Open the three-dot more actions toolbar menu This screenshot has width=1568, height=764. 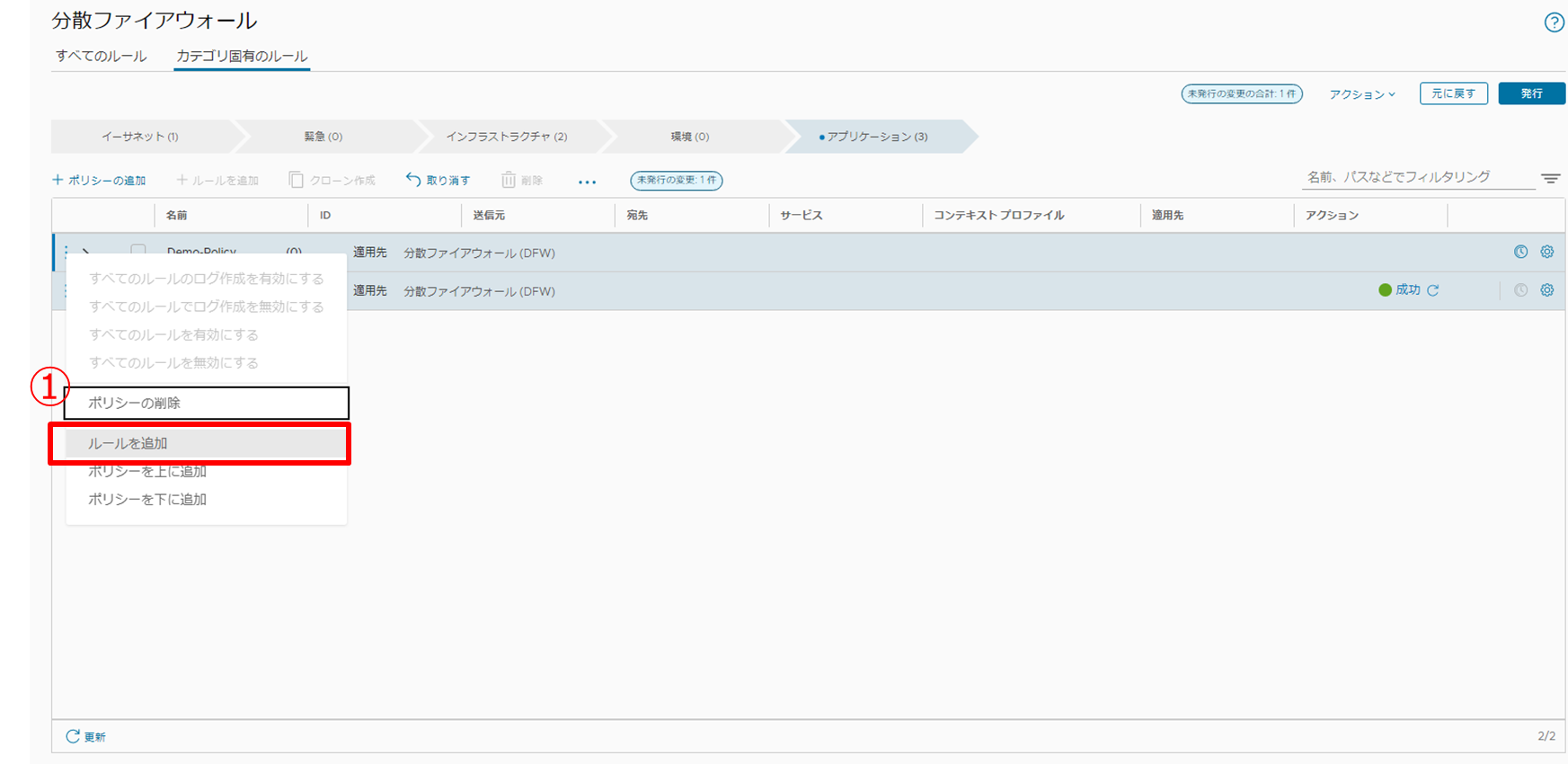(x=587, y=182)
